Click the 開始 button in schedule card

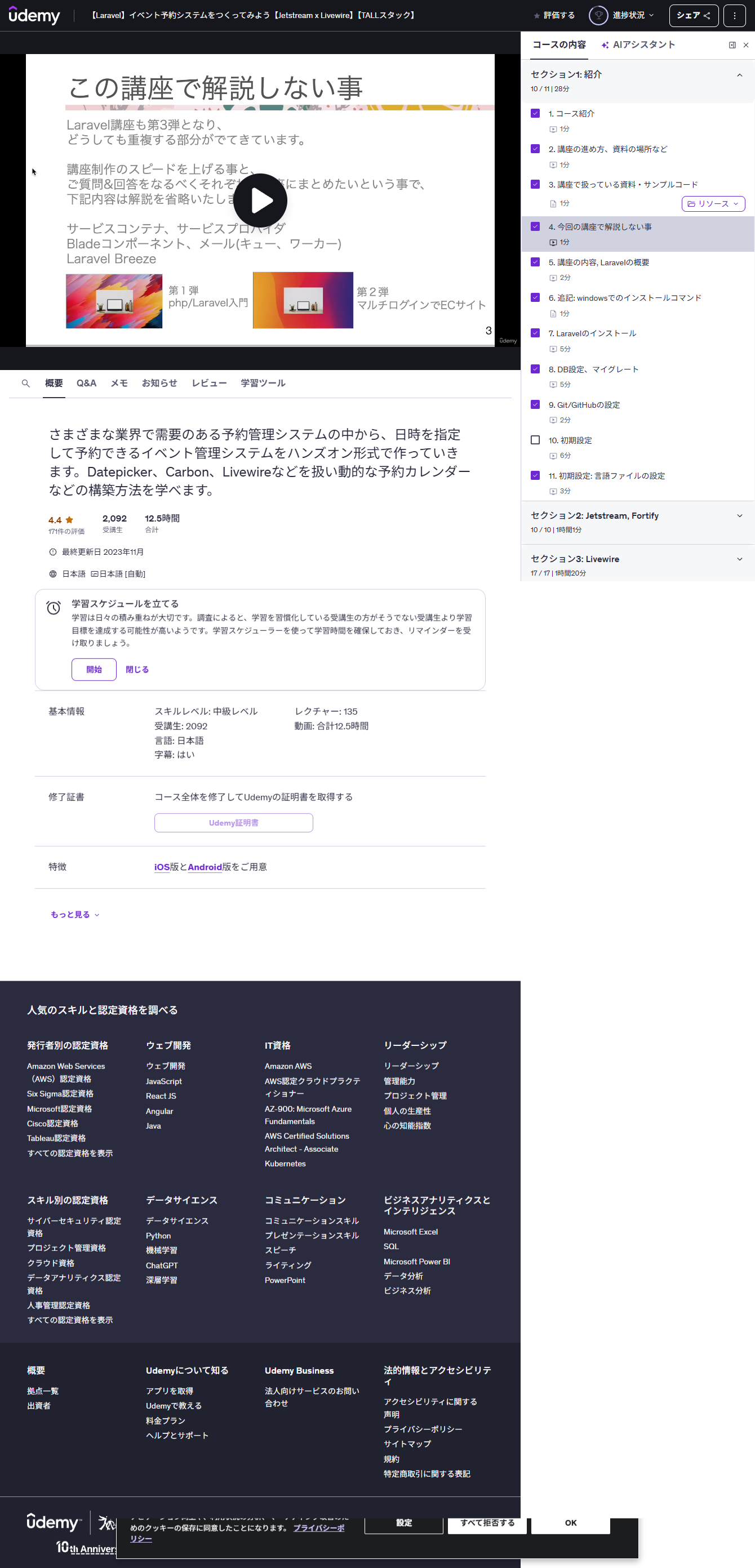coord(94,670)
